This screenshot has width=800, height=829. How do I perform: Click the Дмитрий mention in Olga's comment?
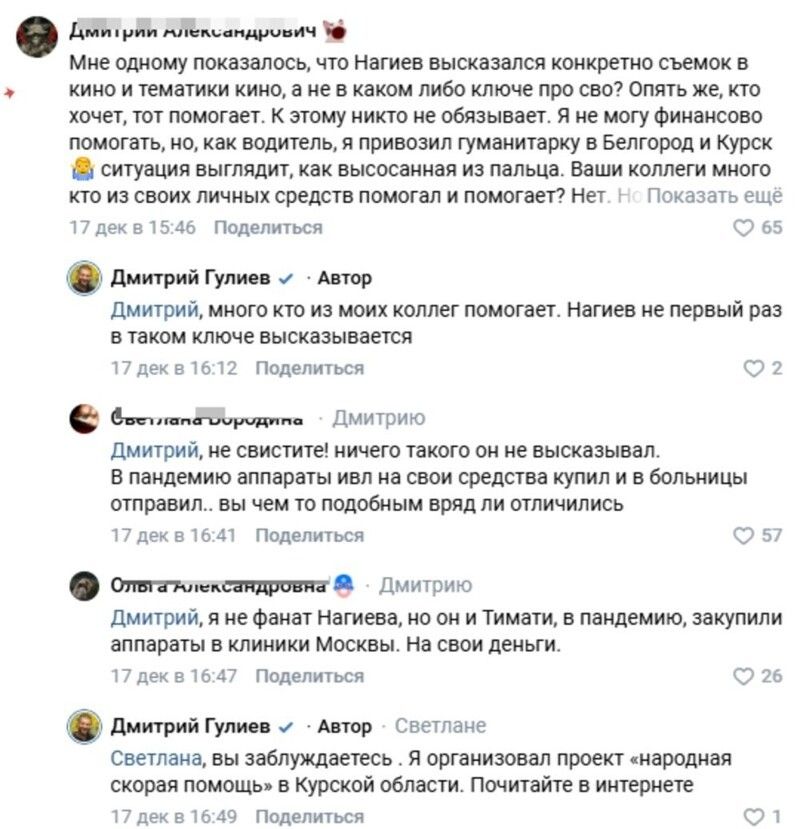[x=148, y=617]
